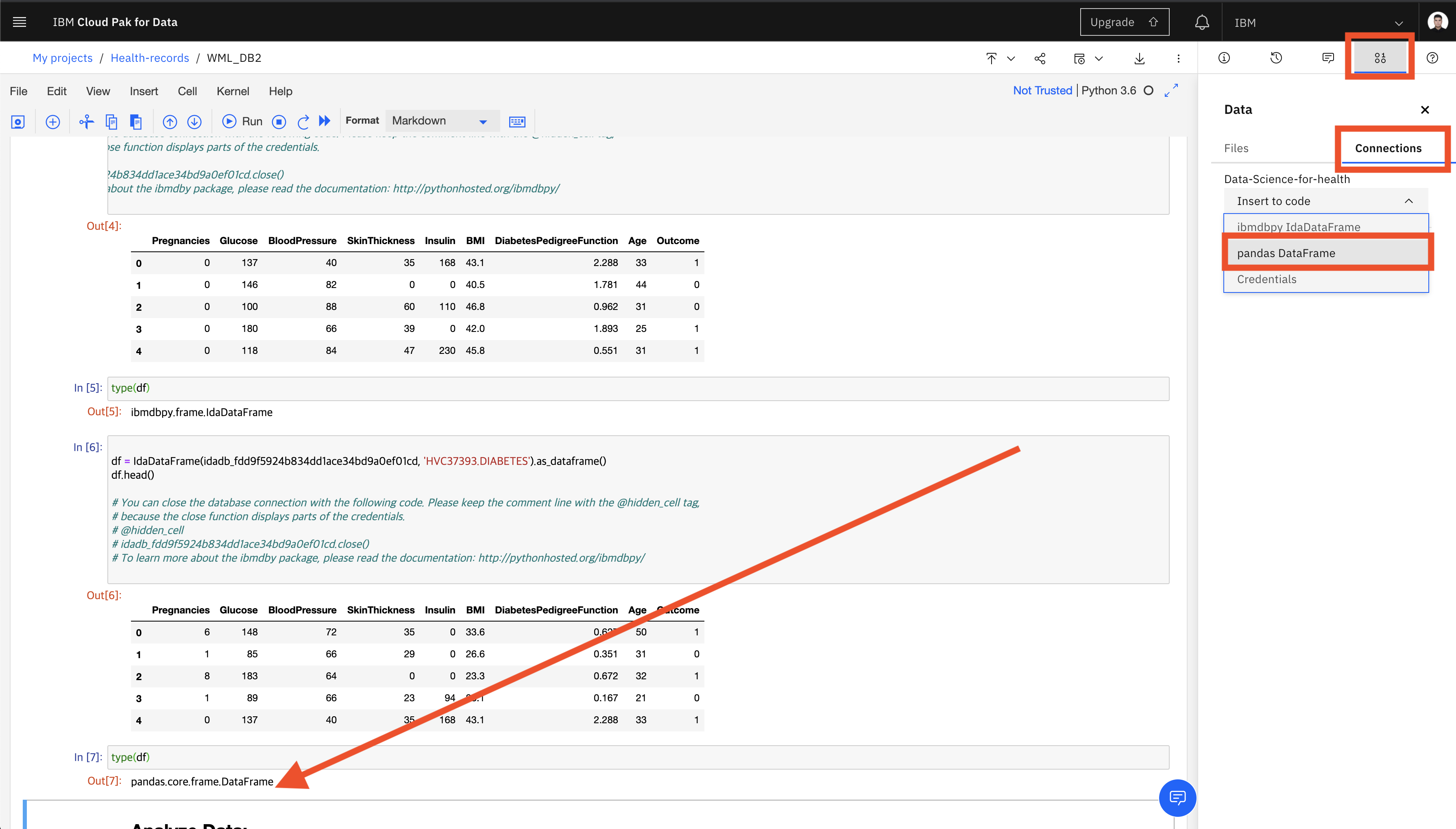Click the Upgrade button
Image resolution: width=1456 pixels, height=829 pixels.
point(1124,22)
